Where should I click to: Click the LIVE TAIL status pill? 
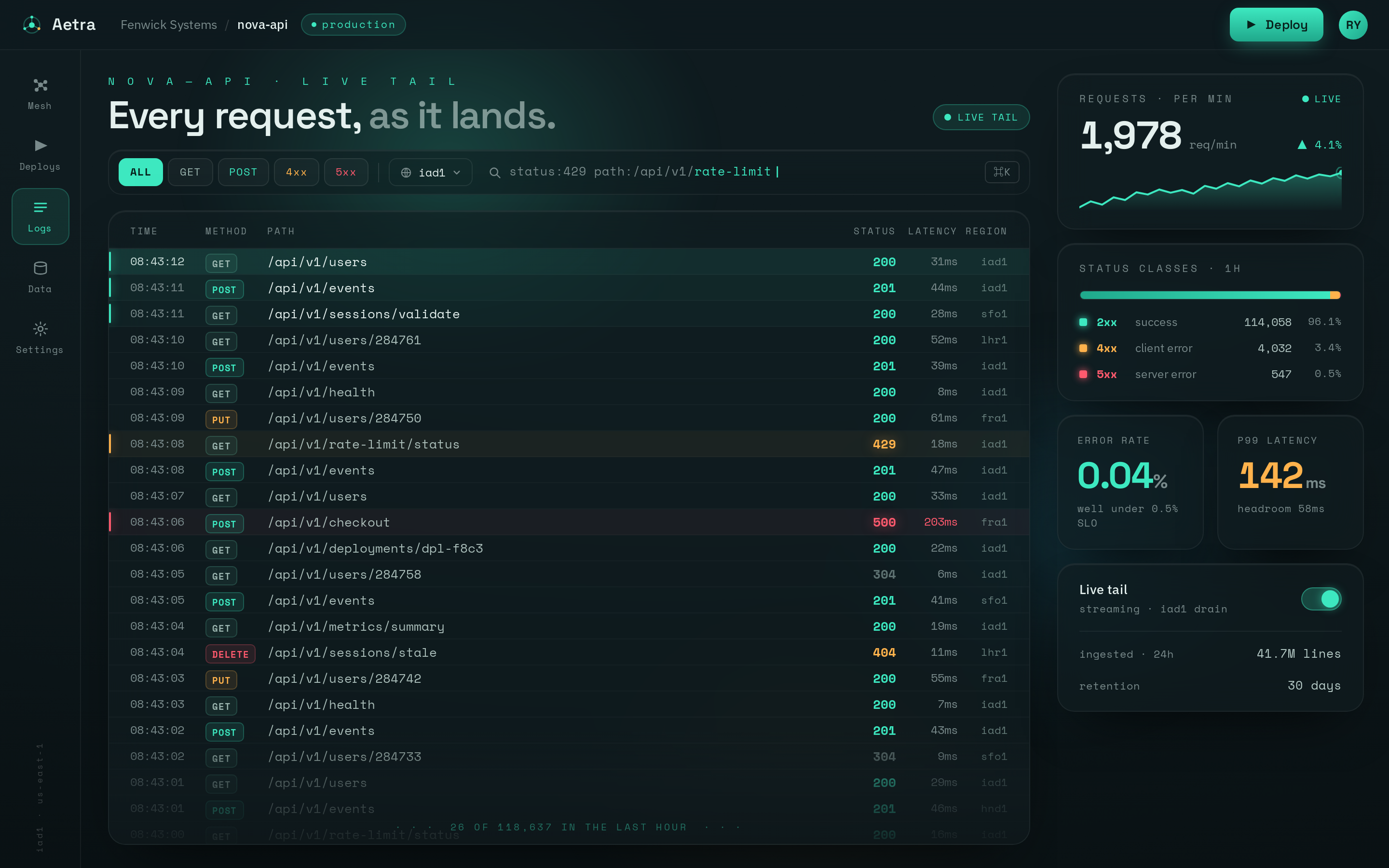click(x=981, y=117)
